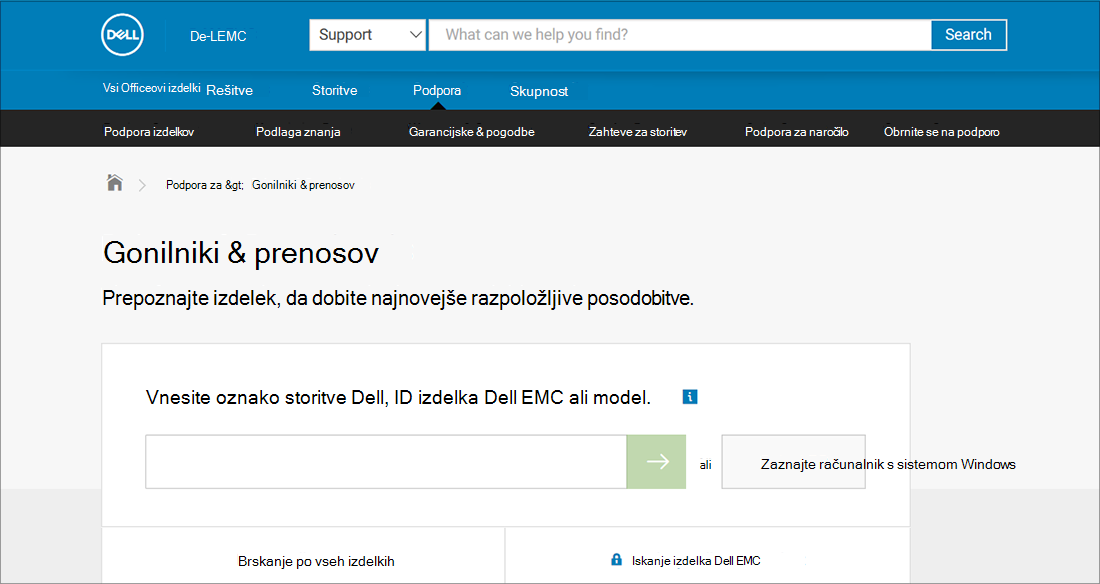Click the 'Vnesite oznako storitve Dell' prompt text

click(x=398, y=398)
